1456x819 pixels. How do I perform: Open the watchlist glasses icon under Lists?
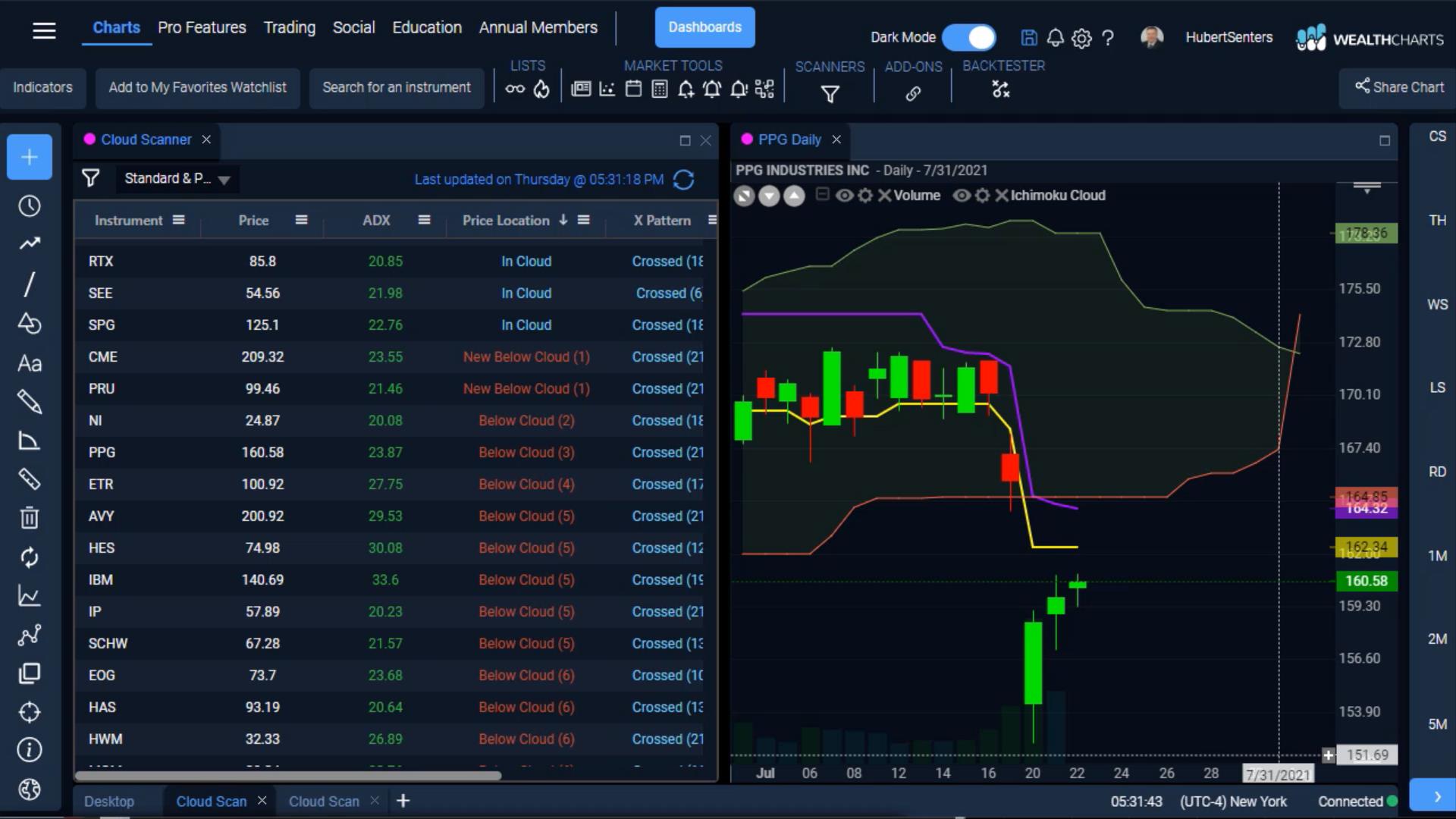515,89
